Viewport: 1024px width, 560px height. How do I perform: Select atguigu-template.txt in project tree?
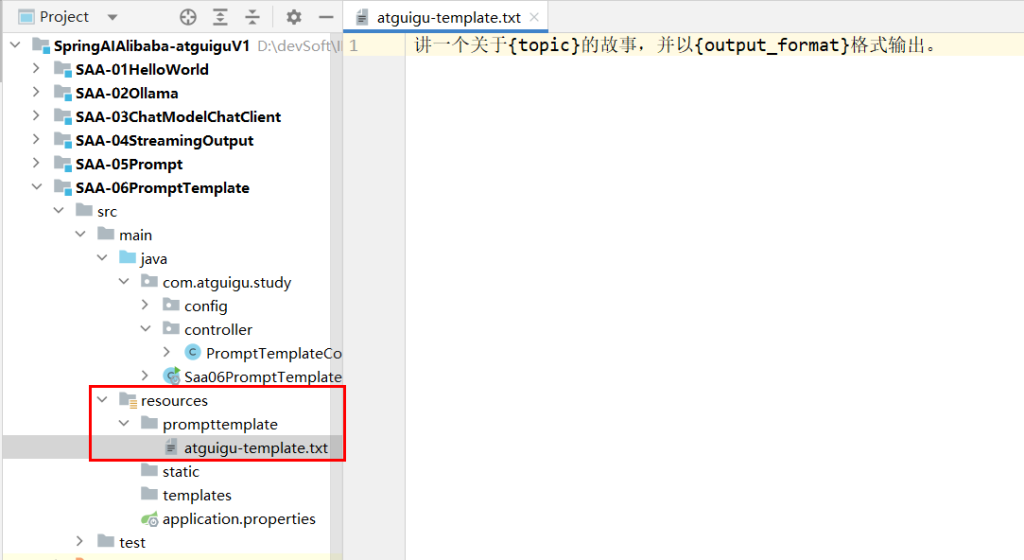click(x=255, y=448)
